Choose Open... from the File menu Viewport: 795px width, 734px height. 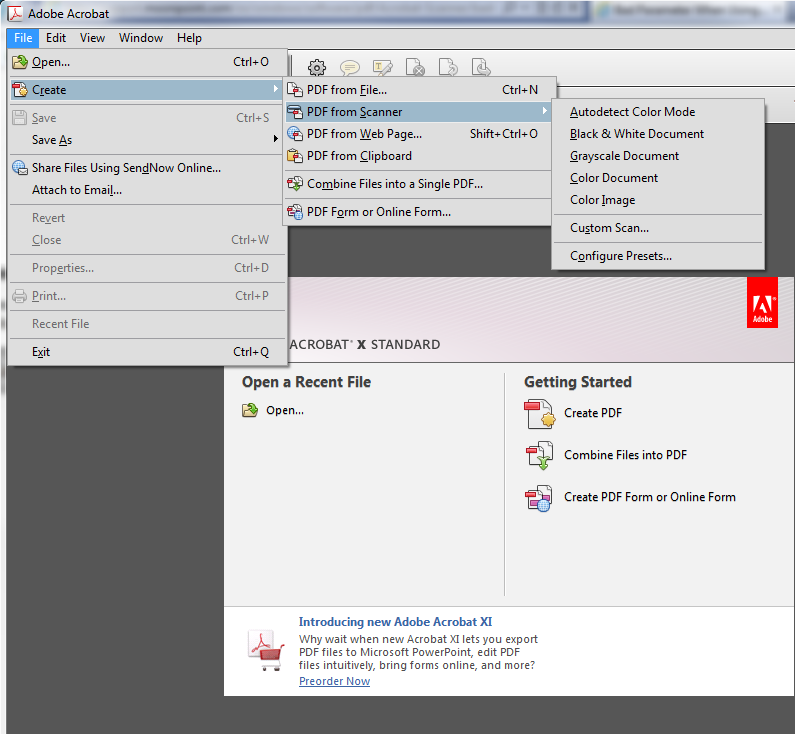pyautogui.click(x=148, y=62)
